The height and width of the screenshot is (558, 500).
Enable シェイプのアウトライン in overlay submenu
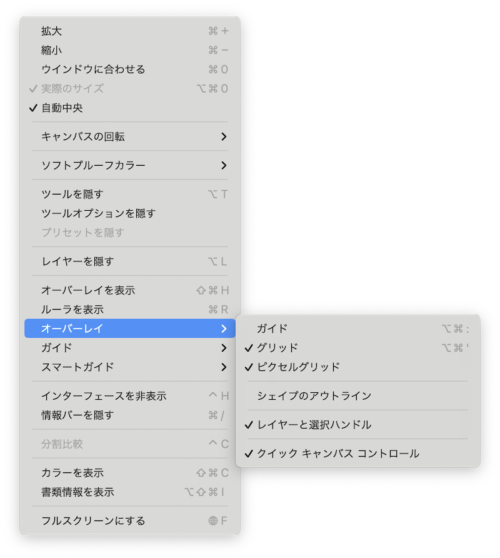coord(358,396)
